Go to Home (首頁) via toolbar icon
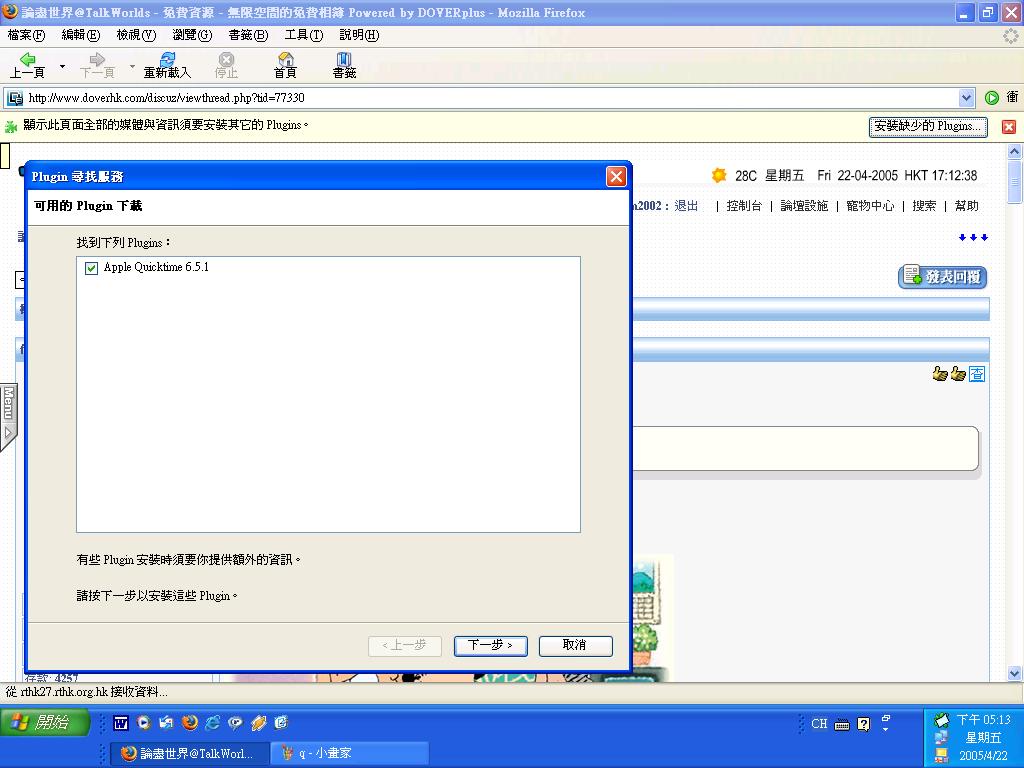 [285, 60]
